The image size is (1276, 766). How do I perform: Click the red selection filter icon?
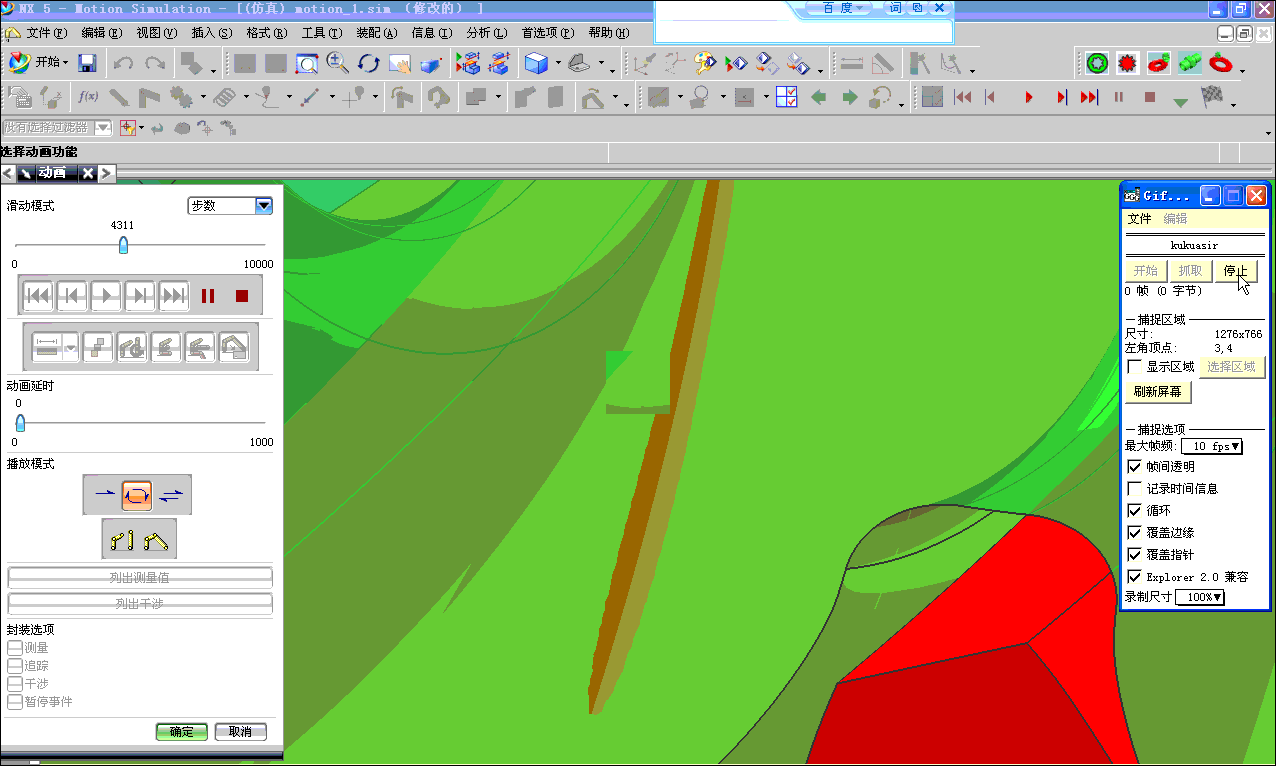point(128,128)
